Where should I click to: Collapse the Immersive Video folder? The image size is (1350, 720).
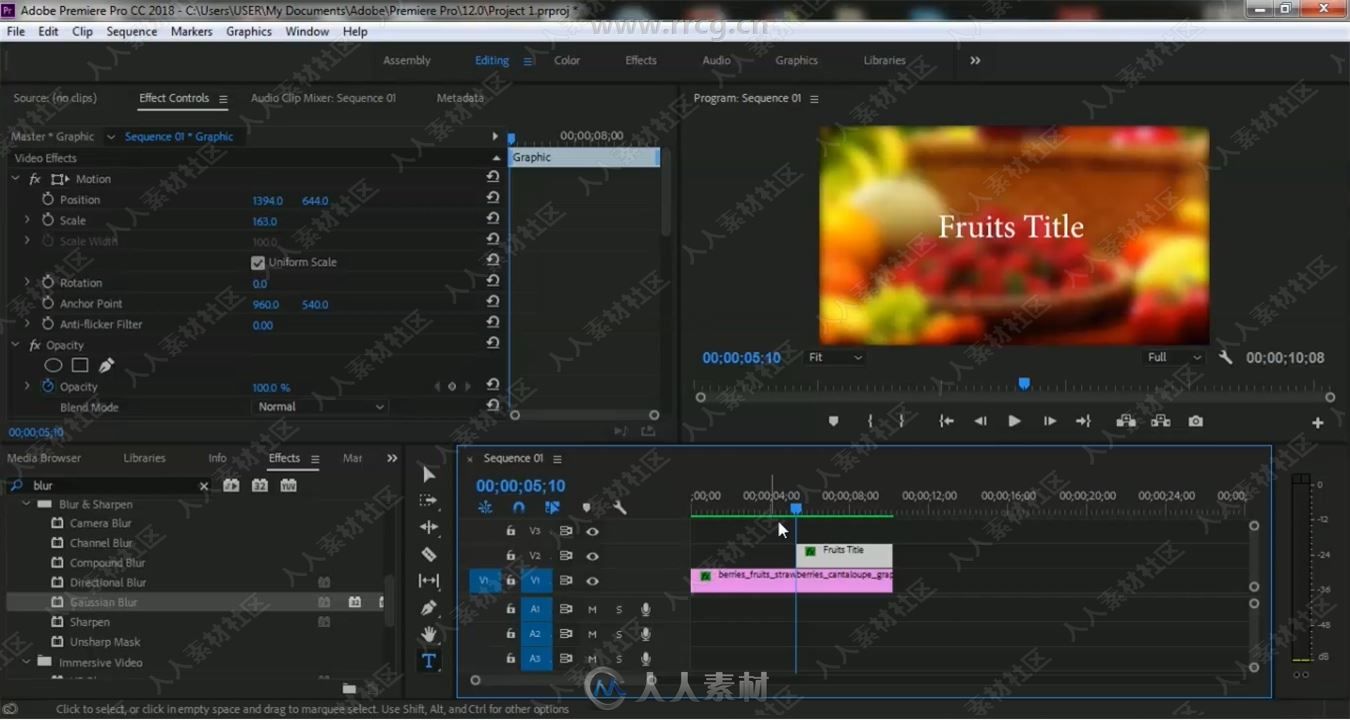coord(27,662)
